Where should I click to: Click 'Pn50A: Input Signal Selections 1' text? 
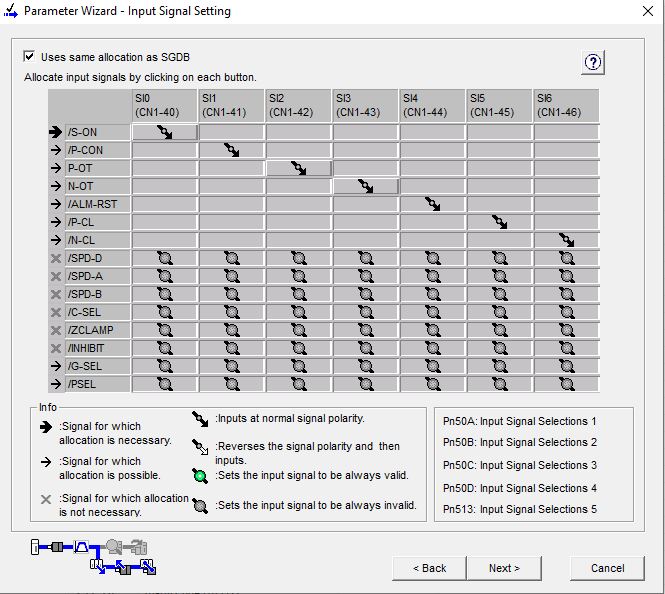(x=520, y=421)
